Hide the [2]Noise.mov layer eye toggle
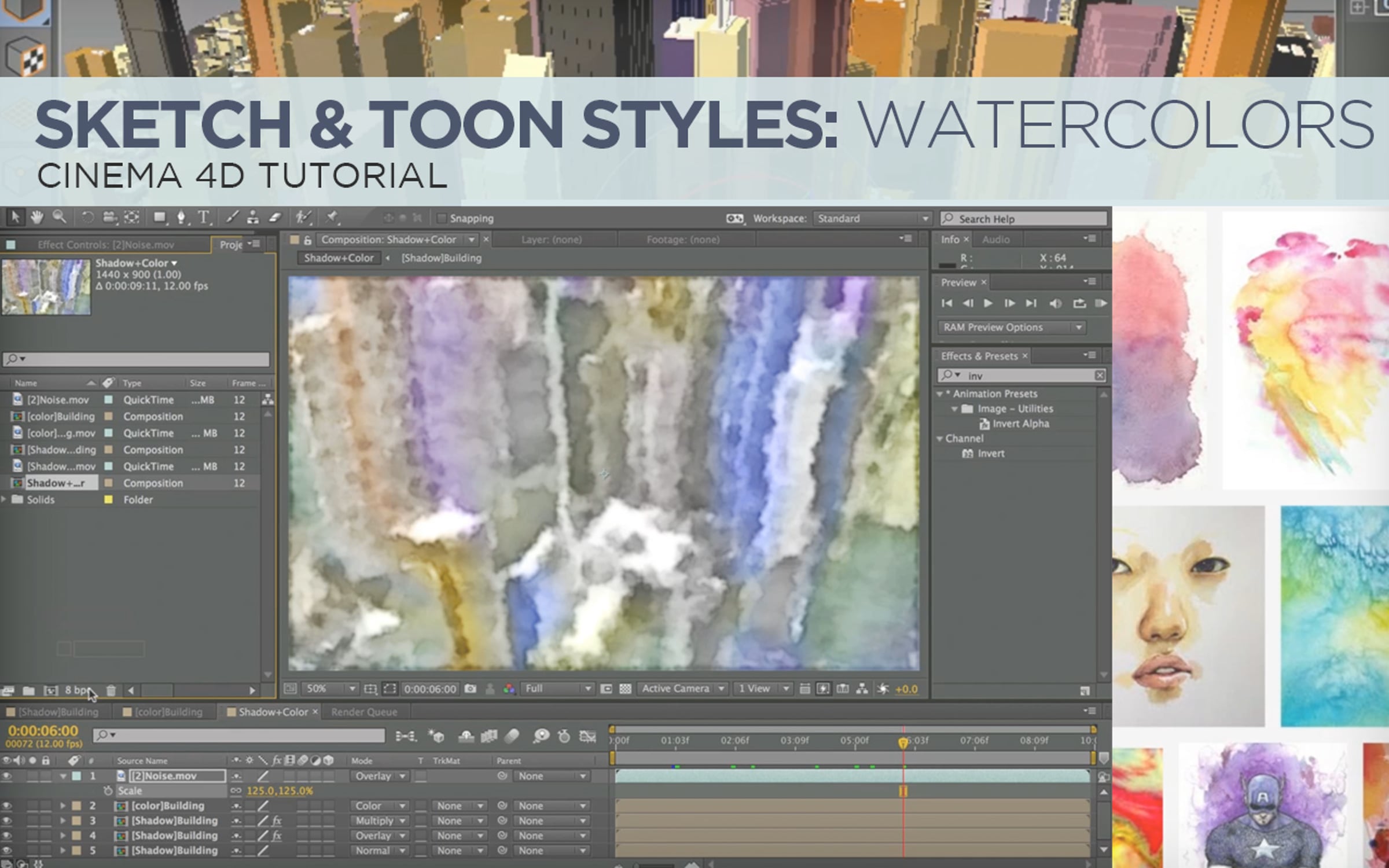Viewport: 1389px width, 868px height. click(6, 776)
